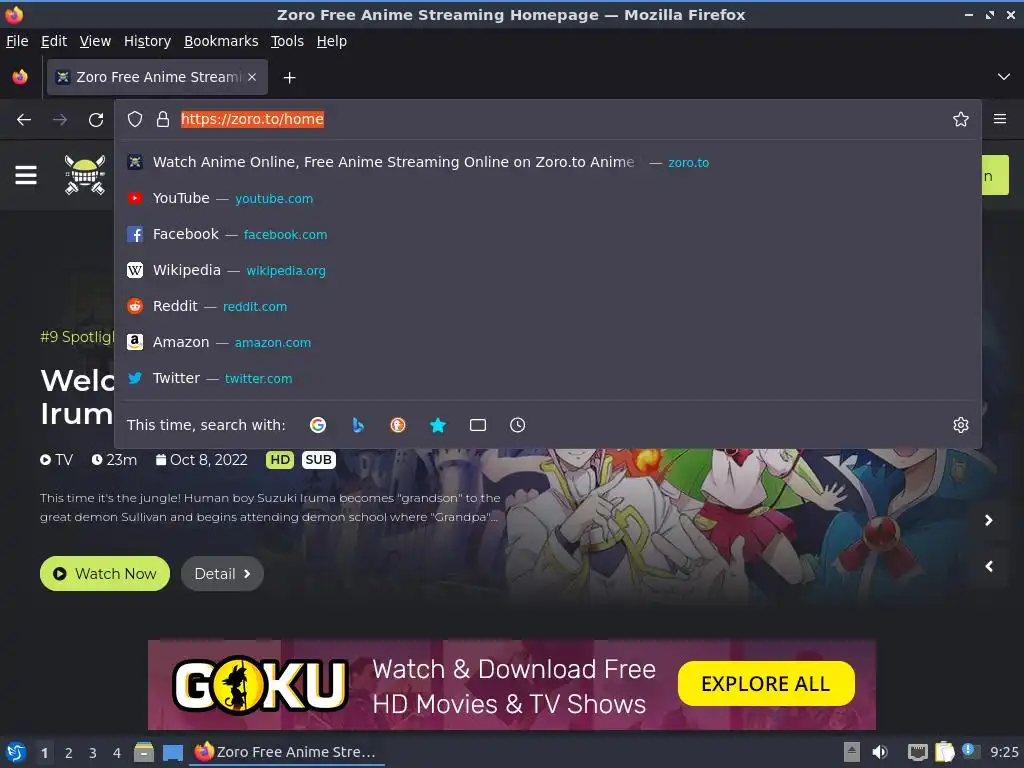The image size is (1024, 768).
Task: Search in history clock icon
Action: 517,425
